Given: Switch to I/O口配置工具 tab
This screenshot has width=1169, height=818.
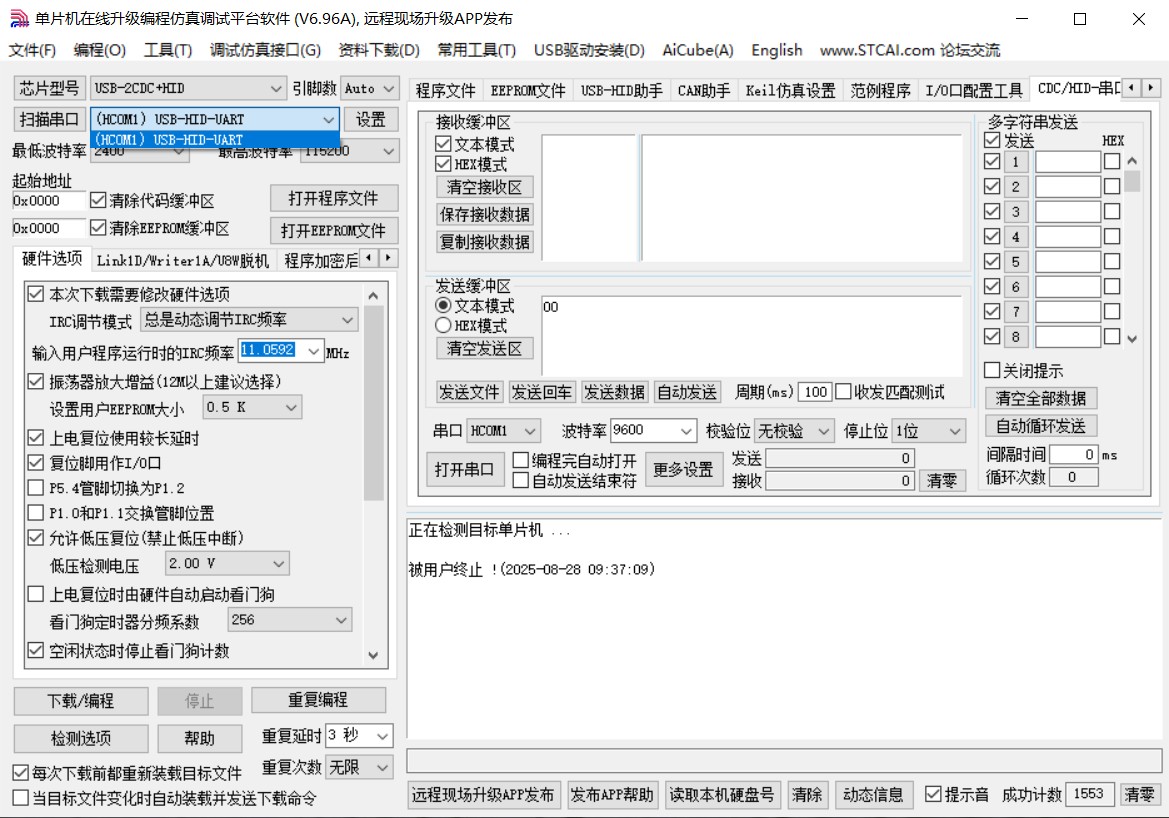Looking at the screenshot, I should click(974, 90).
